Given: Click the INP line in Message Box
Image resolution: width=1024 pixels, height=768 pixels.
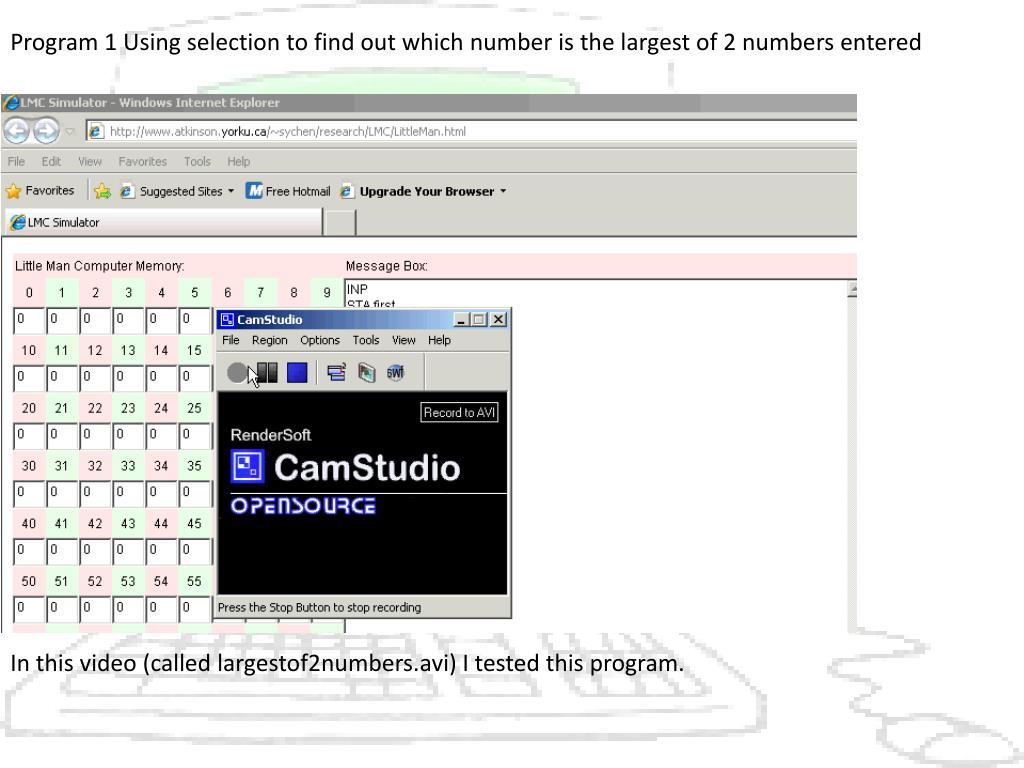Looking at the screenshot, I should point(357,289).
